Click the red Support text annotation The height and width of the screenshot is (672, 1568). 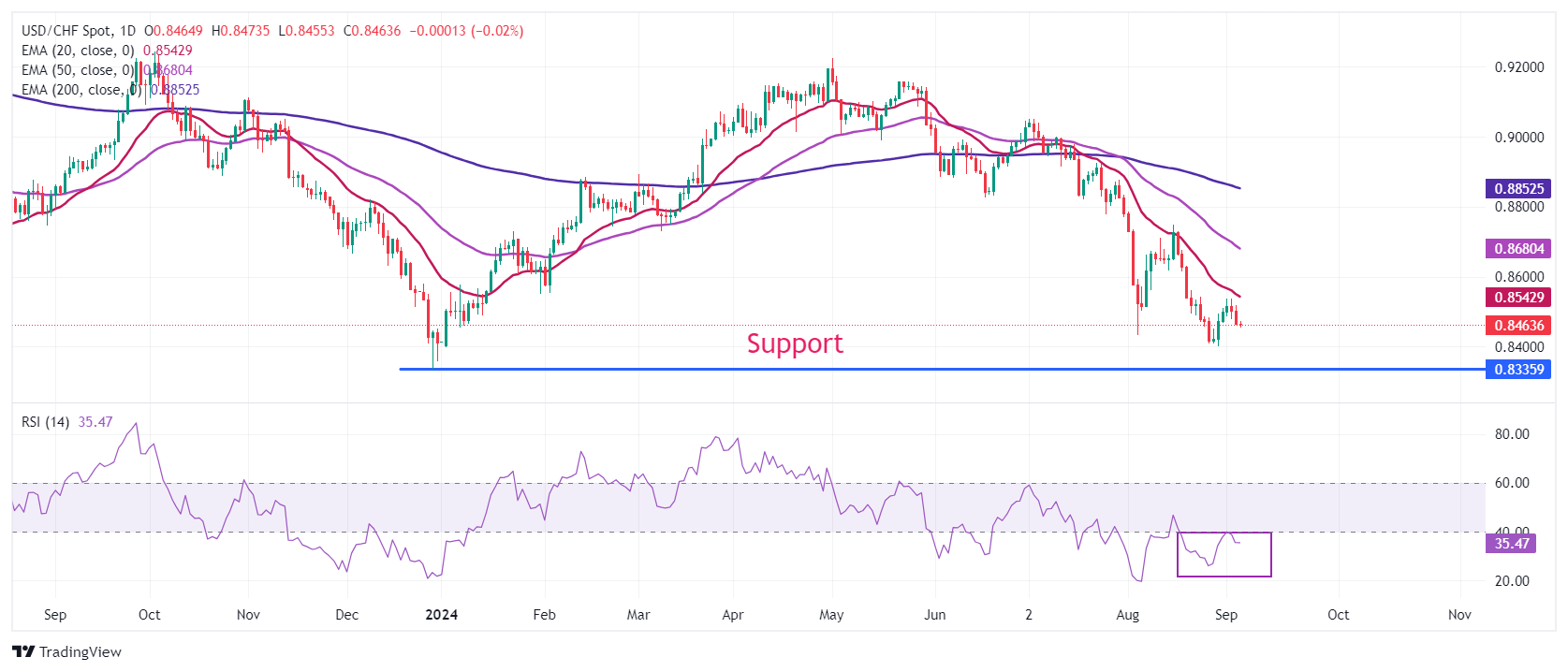pos(795,343)
